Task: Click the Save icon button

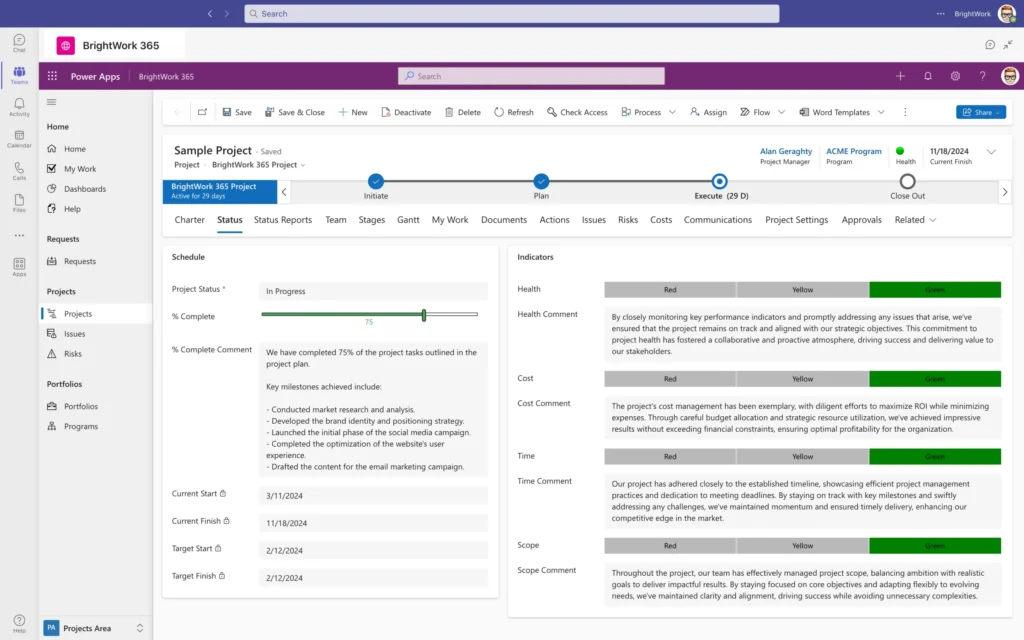Action: coord(227,113)
